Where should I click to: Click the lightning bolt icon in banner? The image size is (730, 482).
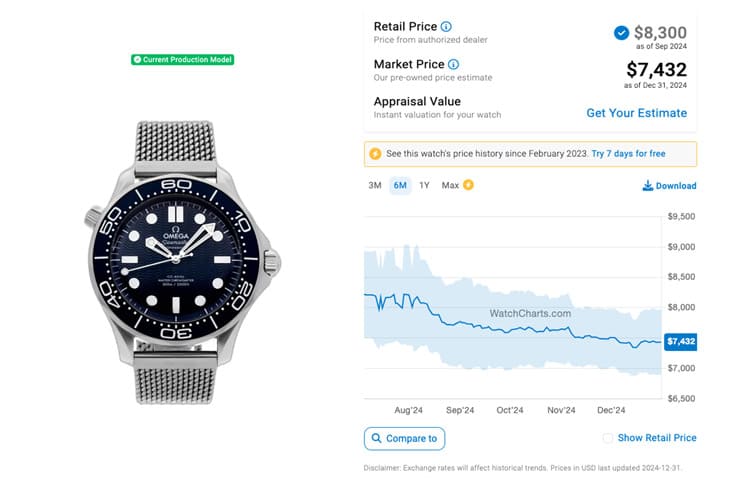pyautogui.click(x=376, y=154)
